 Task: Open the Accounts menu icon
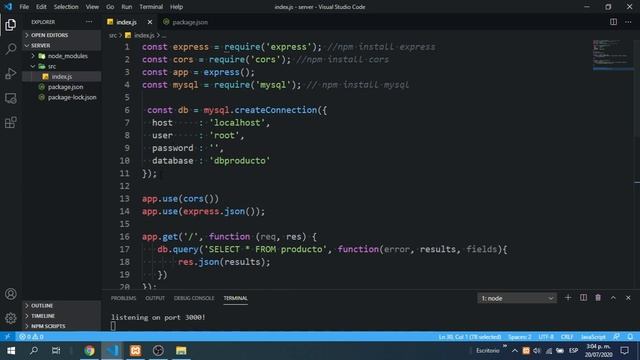click(x=11, y=294)
